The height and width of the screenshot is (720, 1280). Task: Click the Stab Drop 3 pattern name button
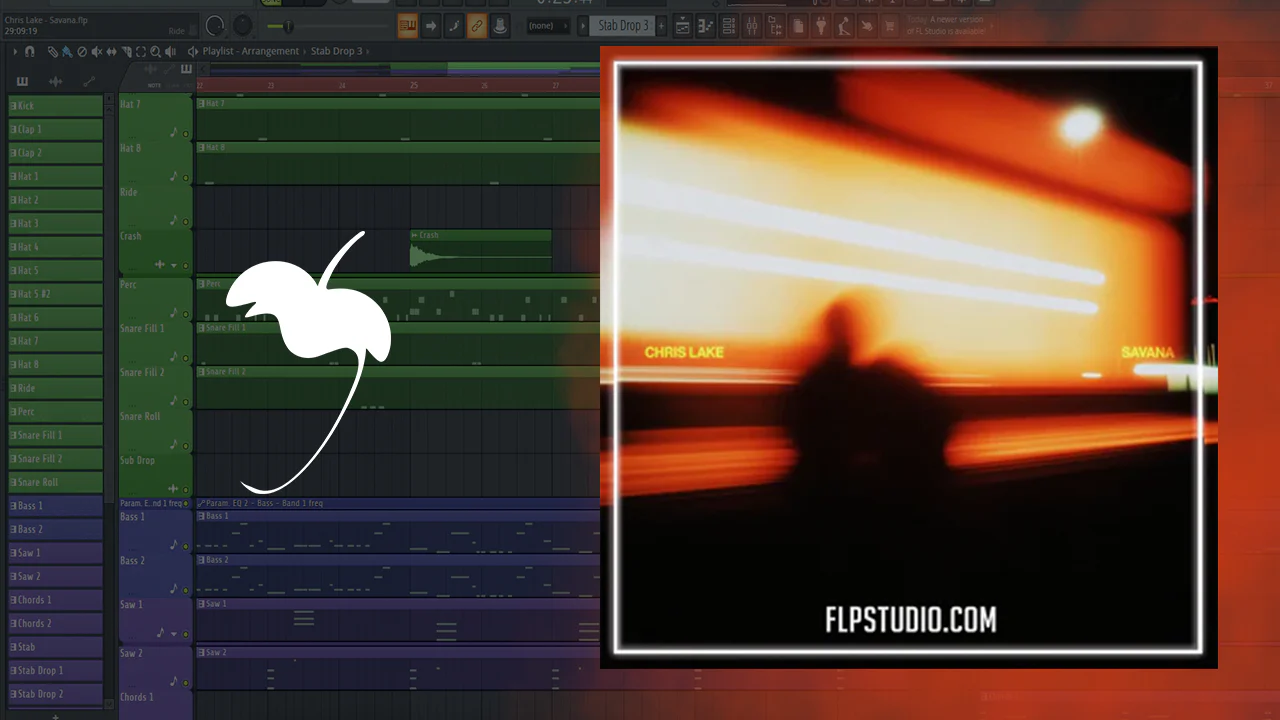click(621, 26)
